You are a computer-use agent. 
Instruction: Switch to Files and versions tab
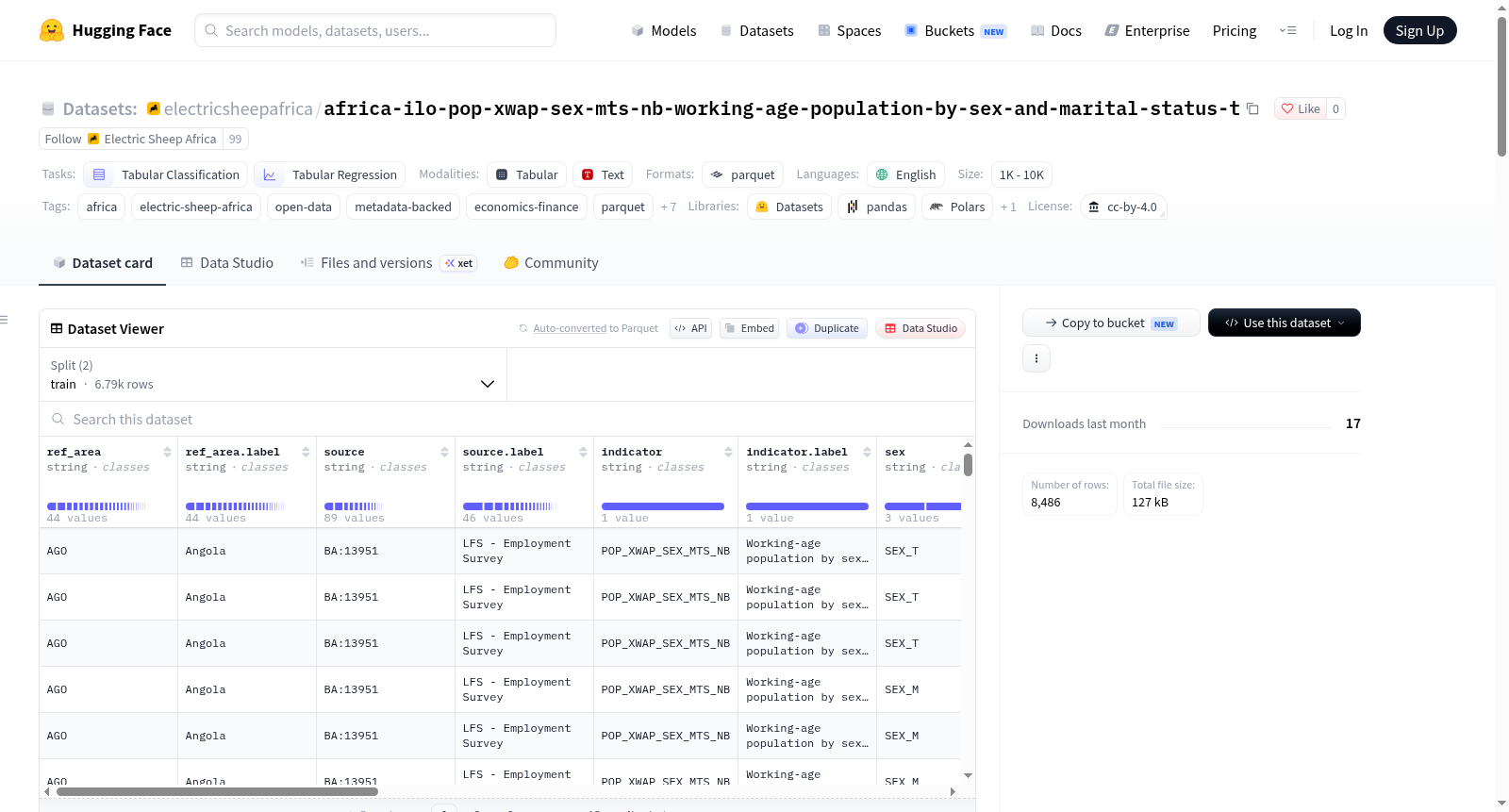tap(388, 263)
